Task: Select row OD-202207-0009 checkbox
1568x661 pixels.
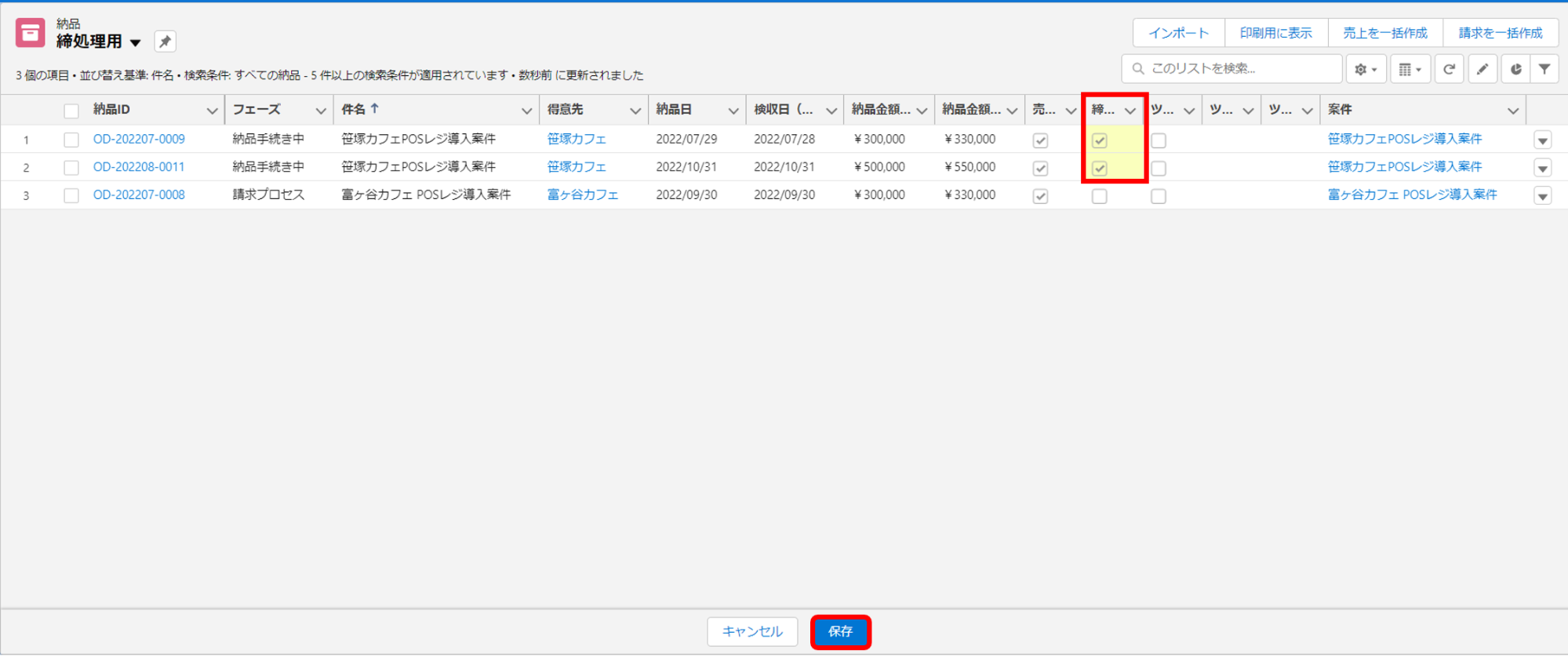Action: [x=71, y=140]
